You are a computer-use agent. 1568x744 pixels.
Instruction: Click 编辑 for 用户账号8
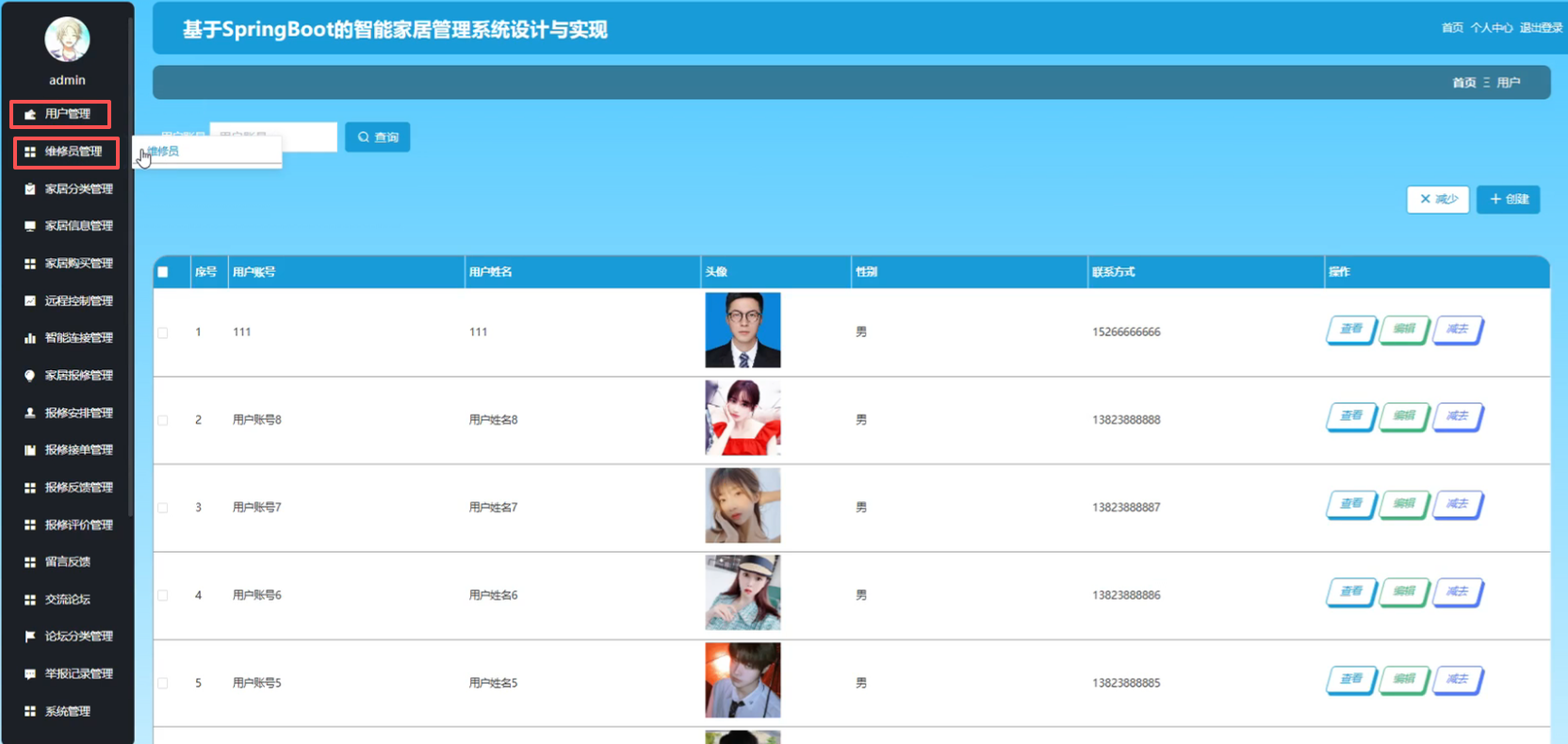[x=1404, y=416]
